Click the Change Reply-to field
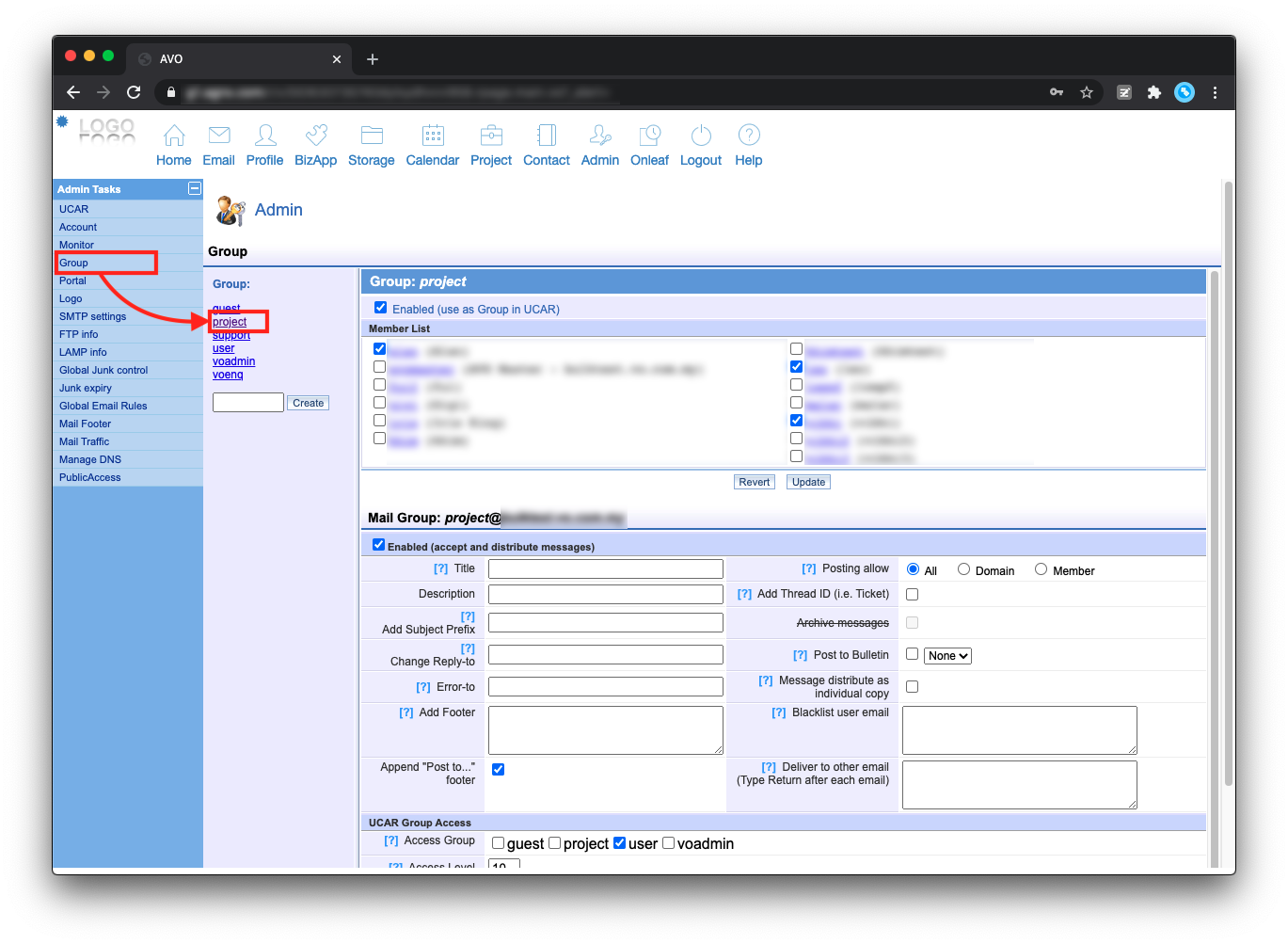The width and height of the screenshot is (1288, 944). (606, 655)
